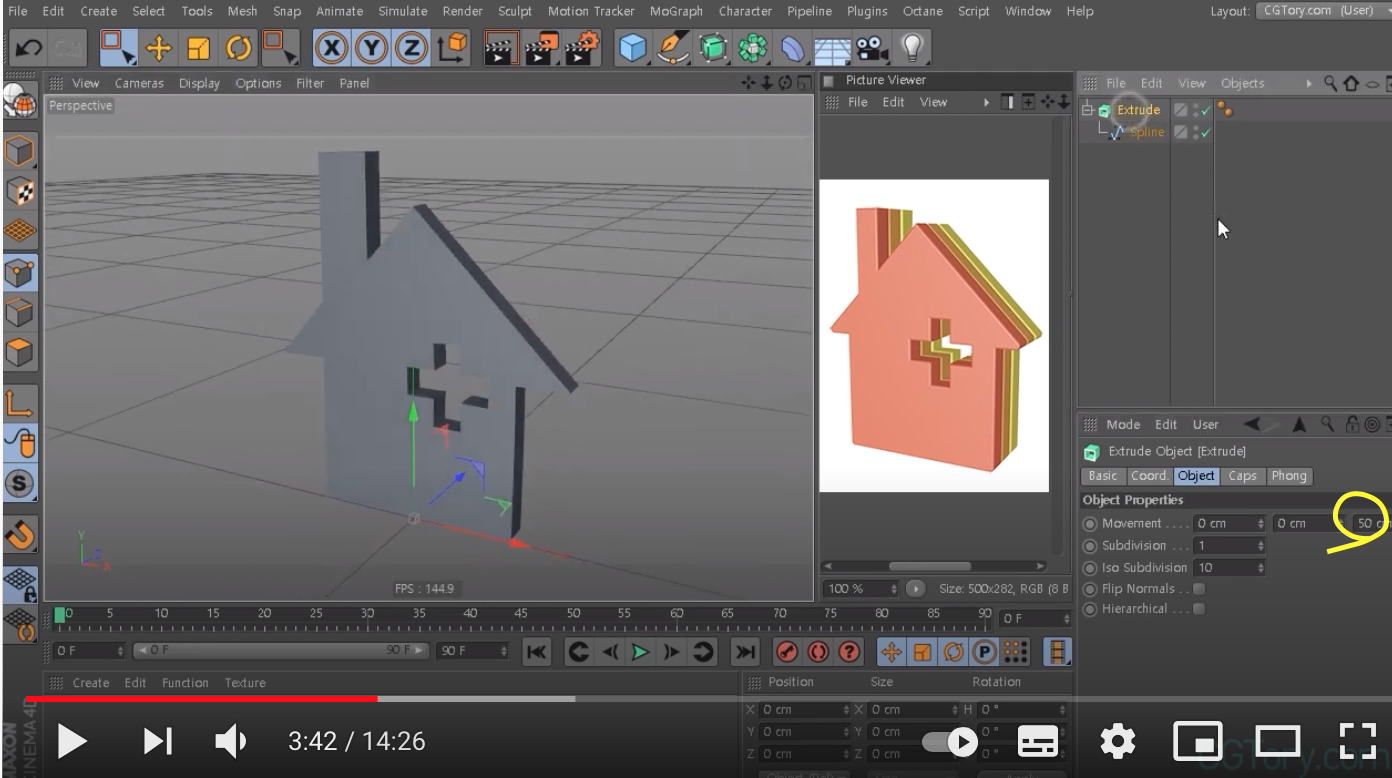The image size is (1392, 778).
Task: Activate the Scale tool in the top toolbar
Action: (198, 47)
